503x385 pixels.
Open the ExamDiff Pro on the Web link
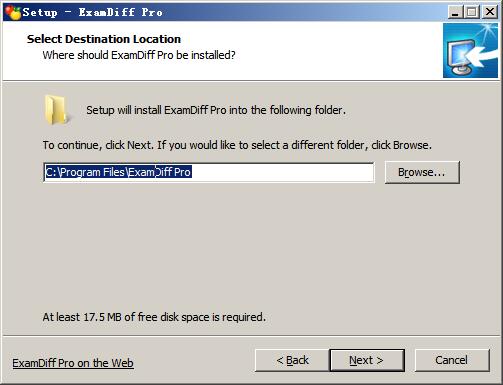tap(73, 363)
